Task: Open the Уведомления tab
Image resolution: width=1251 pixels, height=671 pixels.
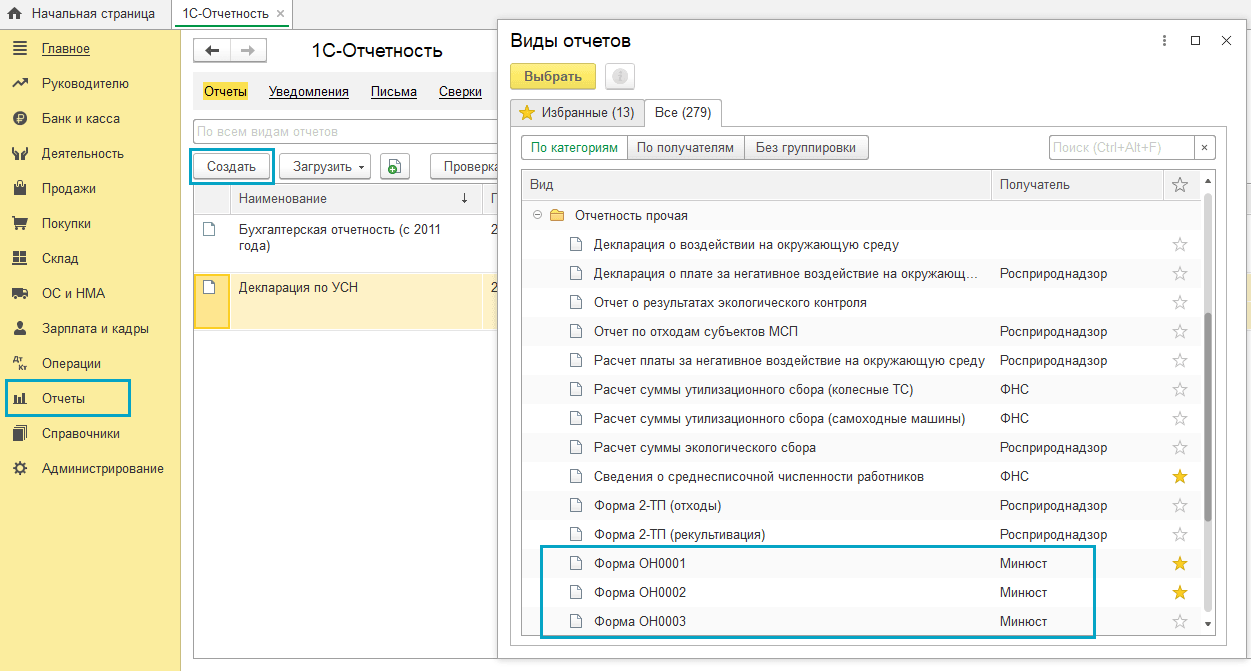Action: [x=308, y=92]
